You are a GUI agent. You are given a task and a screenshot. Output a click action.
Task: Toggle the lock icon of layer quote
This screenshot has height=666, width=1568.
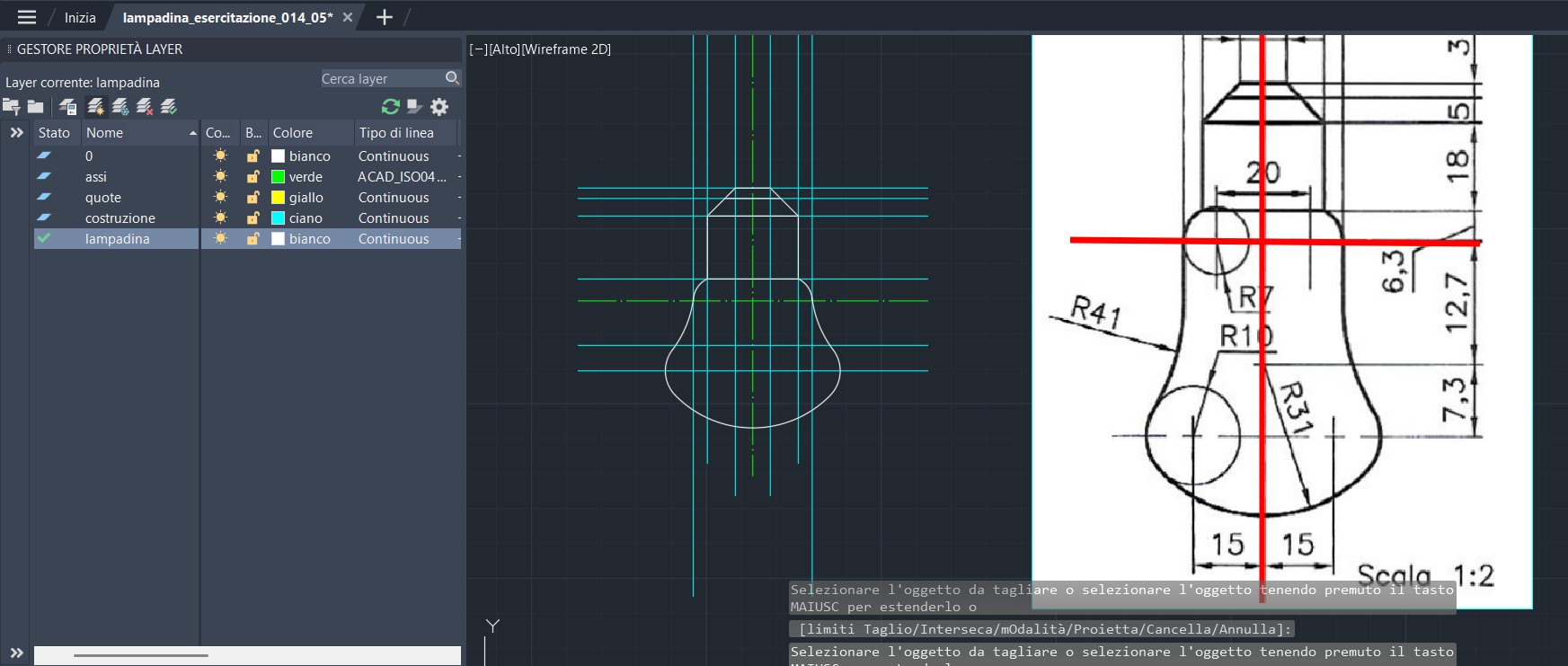(x=253, y=197)
